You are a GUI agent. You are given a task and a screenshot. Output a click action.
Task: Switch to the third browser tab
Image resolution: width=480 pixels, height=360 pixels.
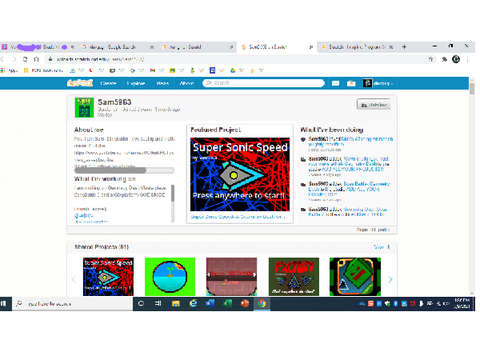click(x=198, y=47)
